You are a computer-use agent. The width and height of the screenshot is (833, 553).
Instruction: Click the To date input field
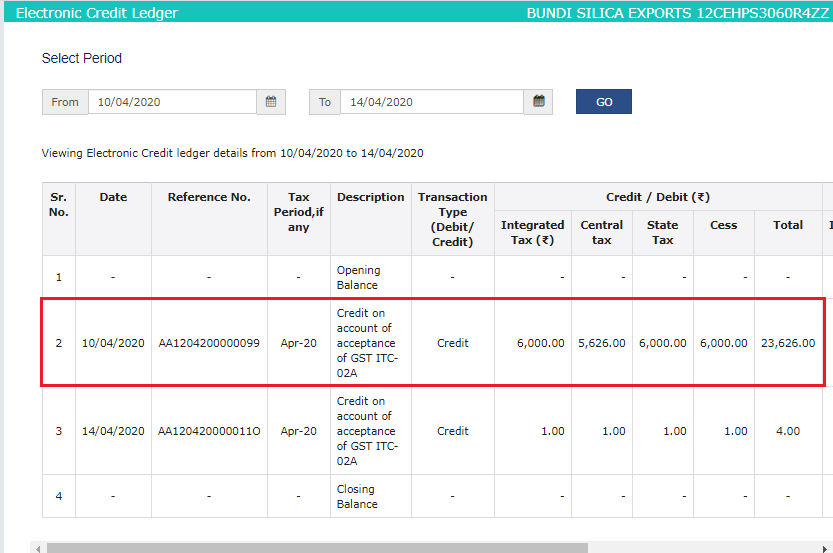click(x=431, y=102)
